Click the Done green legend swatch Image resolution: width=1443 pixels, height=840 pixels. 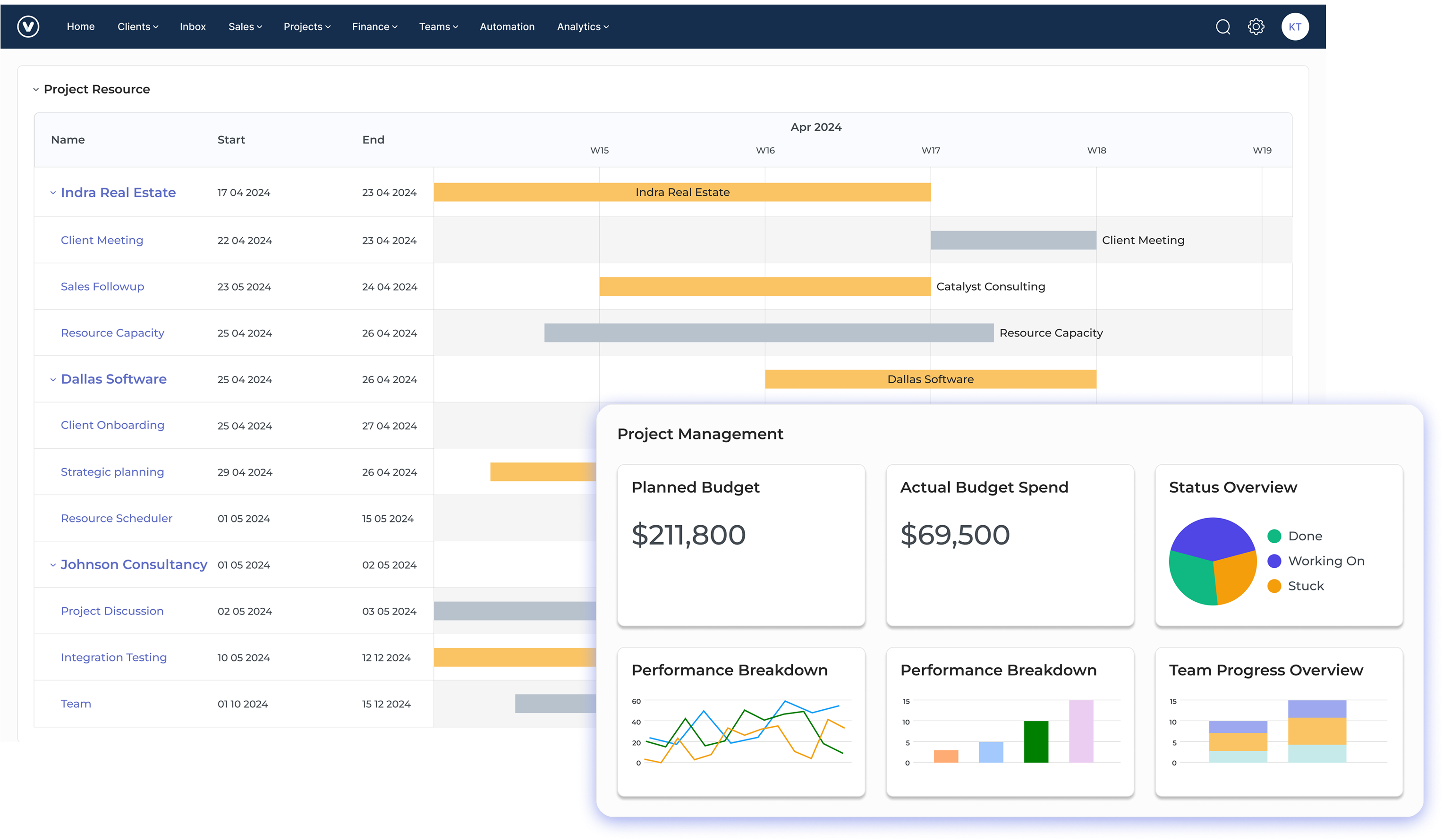pyautogui.click(x=1273, y=536)
